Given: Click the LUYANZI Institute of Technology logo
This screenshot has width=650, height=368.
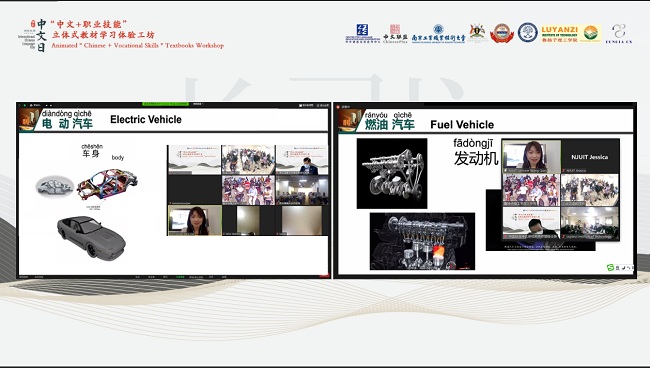Looking at the screenshot, I should coord(571,34).
